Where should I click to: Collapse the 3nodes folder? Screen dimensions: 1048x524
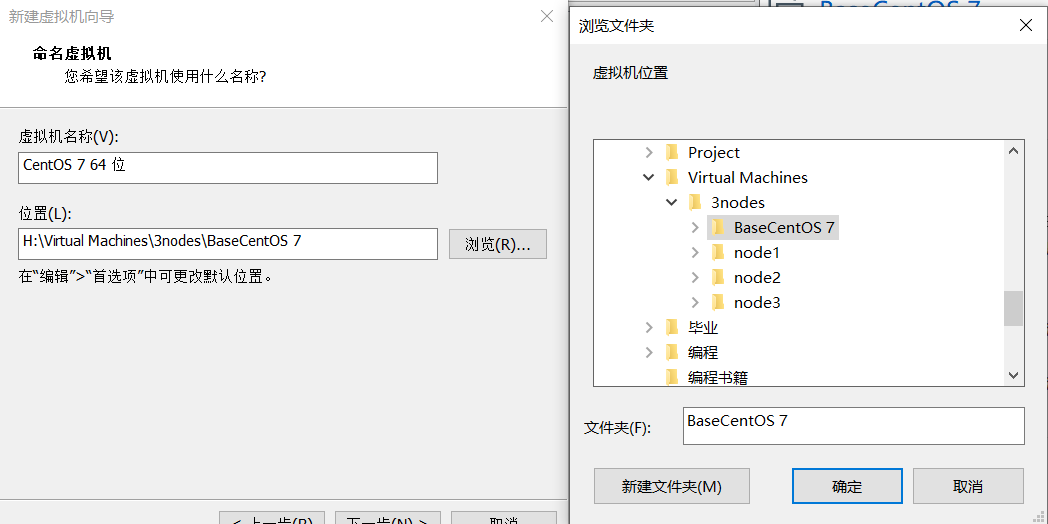point(672,203)
